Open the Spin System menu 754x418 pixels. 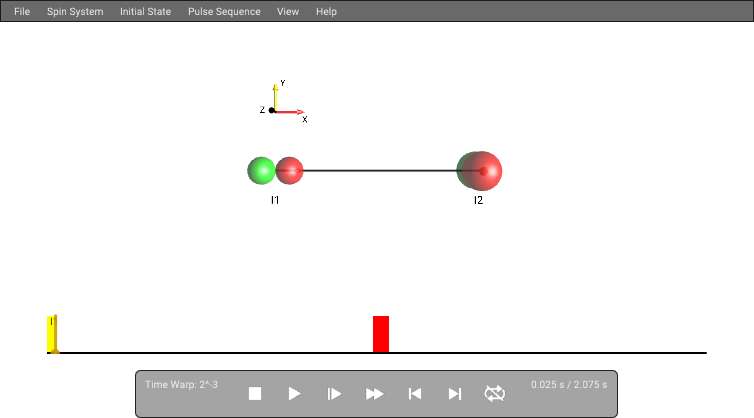click(x=75, y=12)
